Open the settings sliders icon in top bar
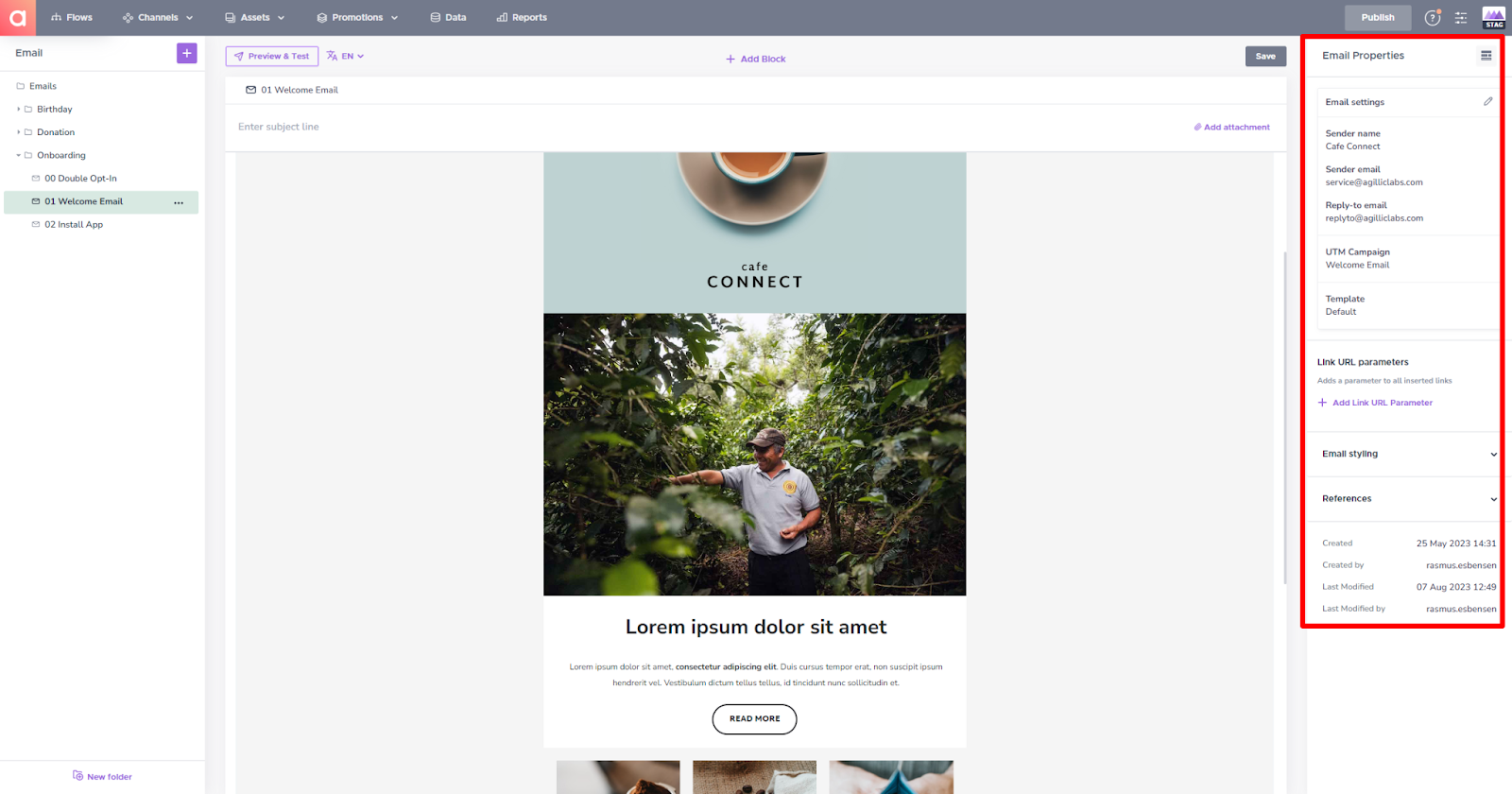The width and height of the screenshot is (1512, 794). click(x=1461, y=18)
